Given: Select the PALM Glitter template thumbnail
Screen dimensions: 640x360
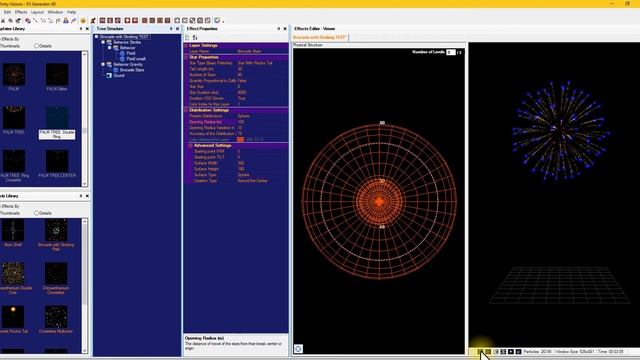Looking at the screenshot, I should pyautogui.click(x=57, y=74).
